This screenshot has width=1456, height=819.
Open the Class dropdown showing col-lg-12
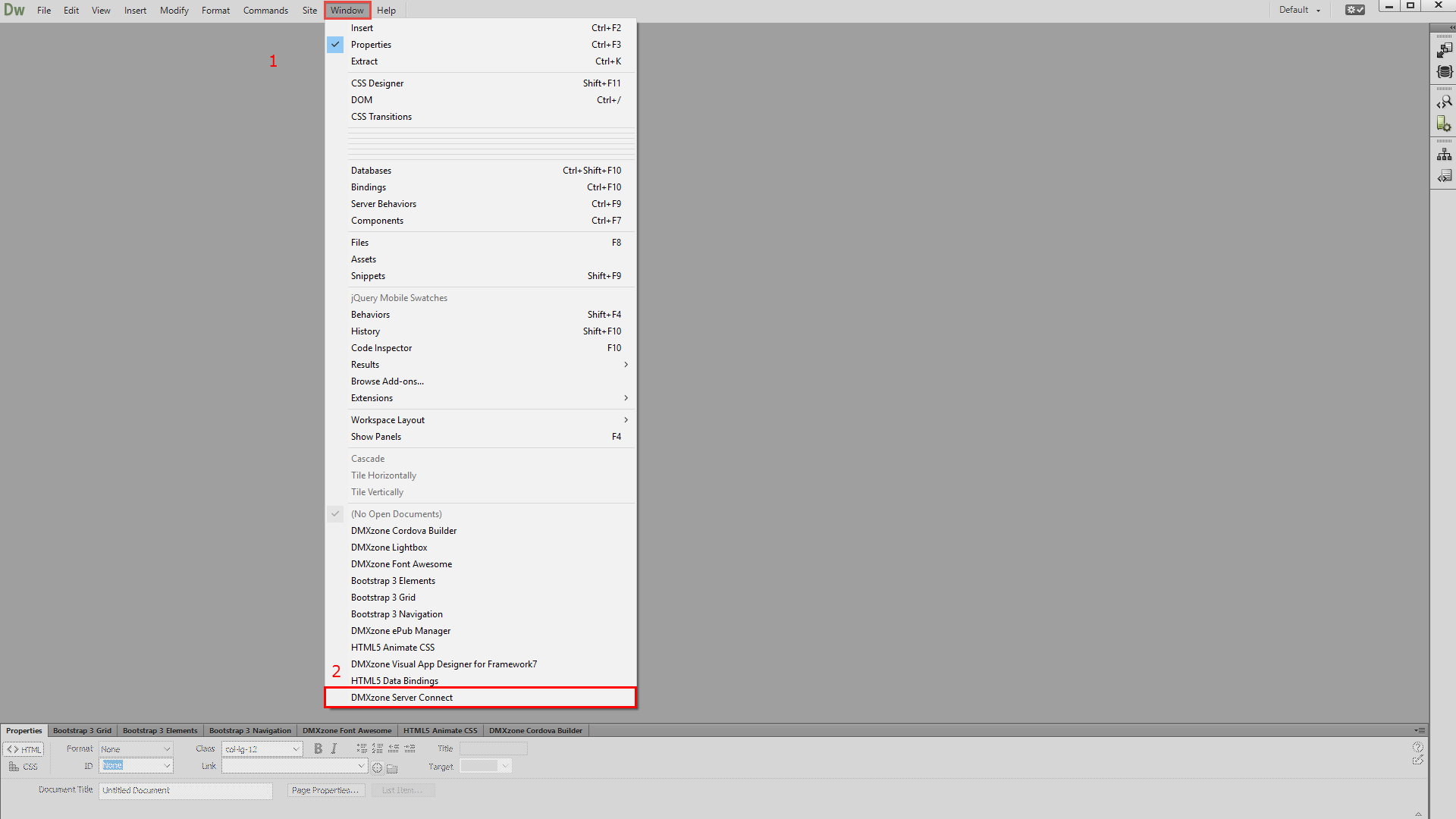[262, 749]
